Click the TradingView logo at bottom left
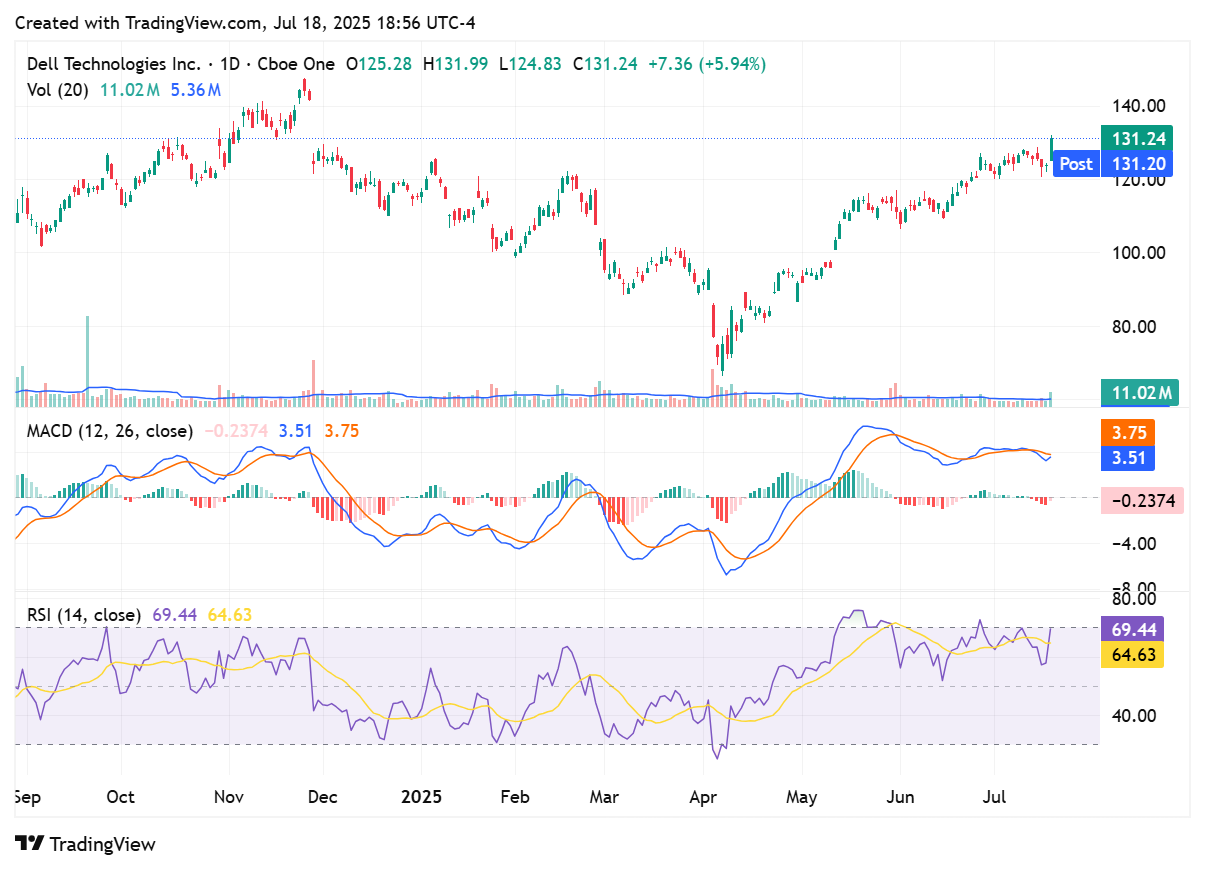The image size is (1205, 870). pyautogui.click(x=85, y=845)
